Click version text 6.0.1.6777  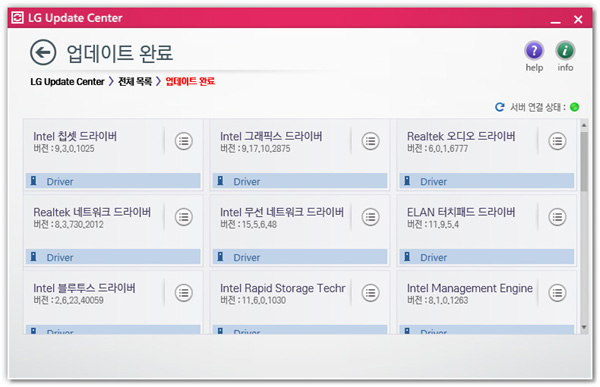point(448,149)
